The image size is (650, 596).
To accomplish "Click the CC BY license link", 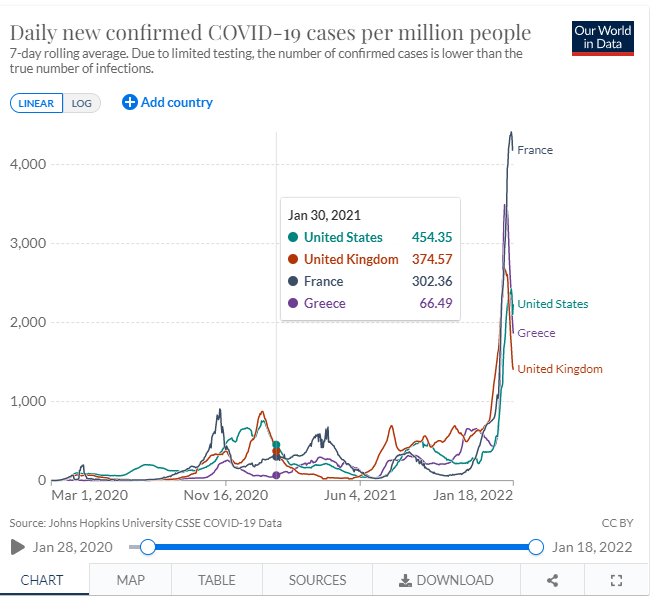I will point(617,523).
